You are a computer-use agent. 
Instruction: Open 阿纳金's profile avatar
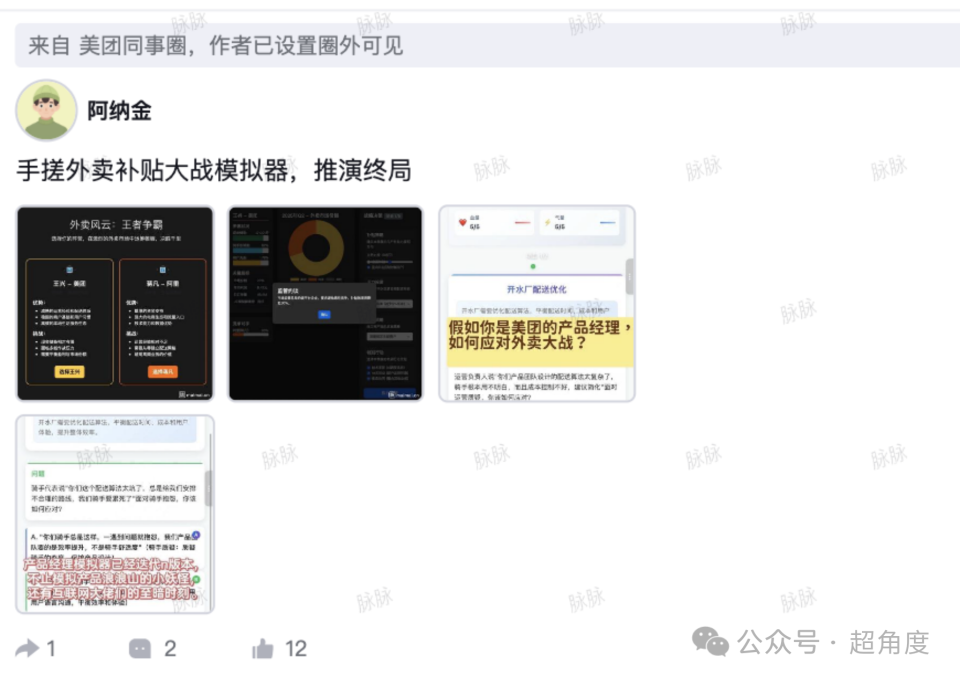(x=45, y=108)
